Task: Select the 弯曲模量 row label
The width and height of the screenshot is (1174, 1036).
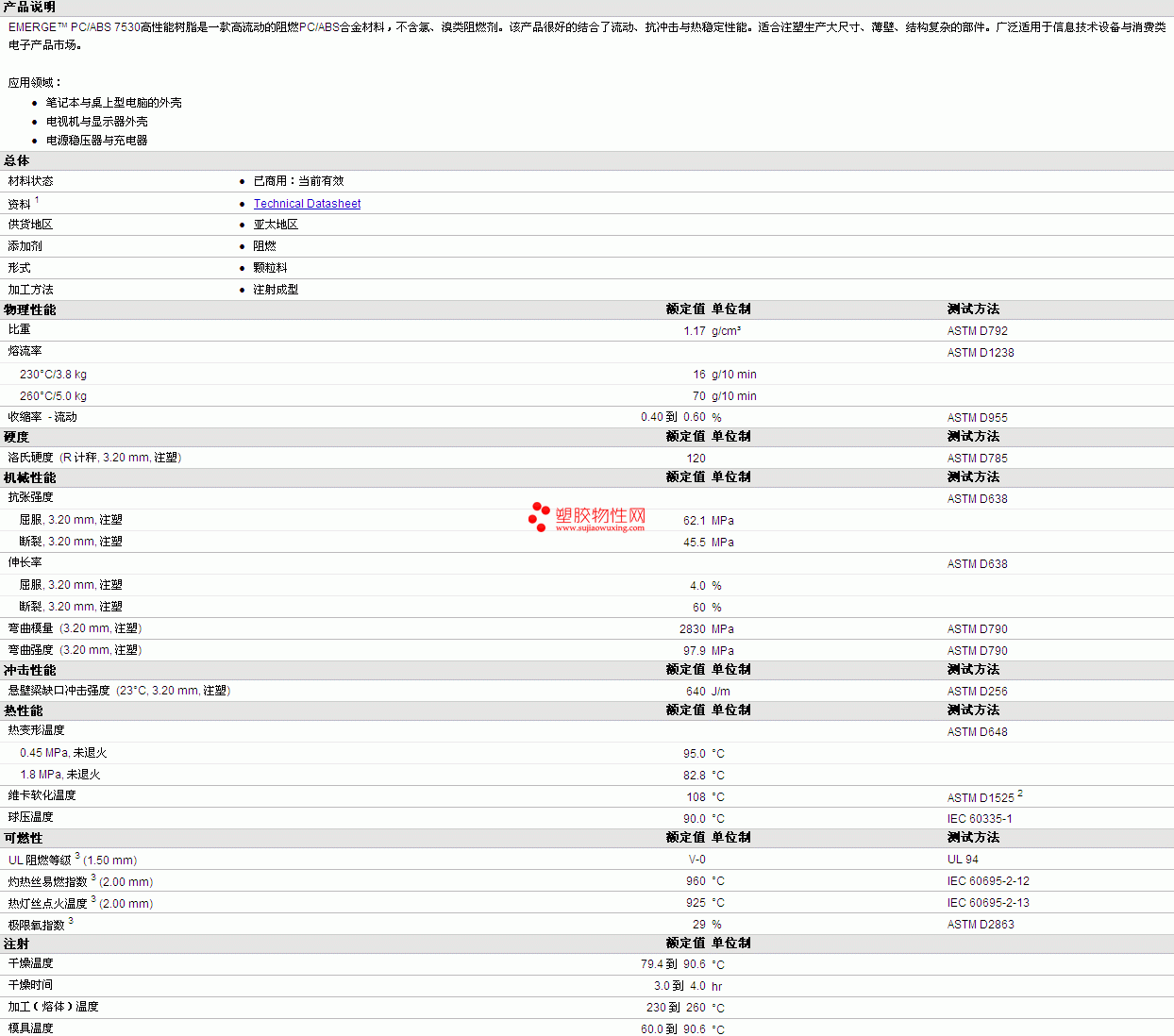Action: tap(75, 628)
